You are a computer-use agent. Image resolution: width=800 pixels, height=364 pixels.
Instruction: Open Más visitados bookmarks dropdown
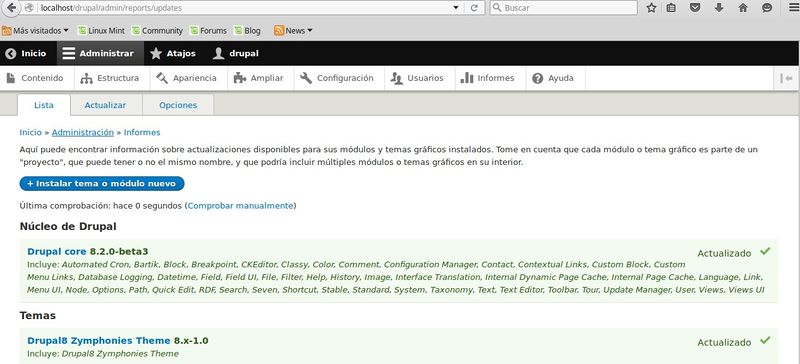coord(35,31)
